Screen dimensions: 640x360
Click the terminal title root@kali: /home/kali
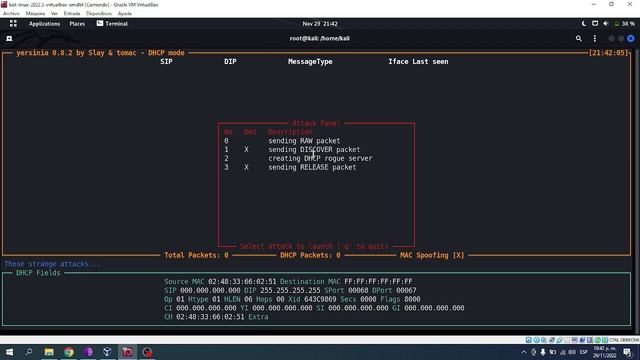(320, 38)
